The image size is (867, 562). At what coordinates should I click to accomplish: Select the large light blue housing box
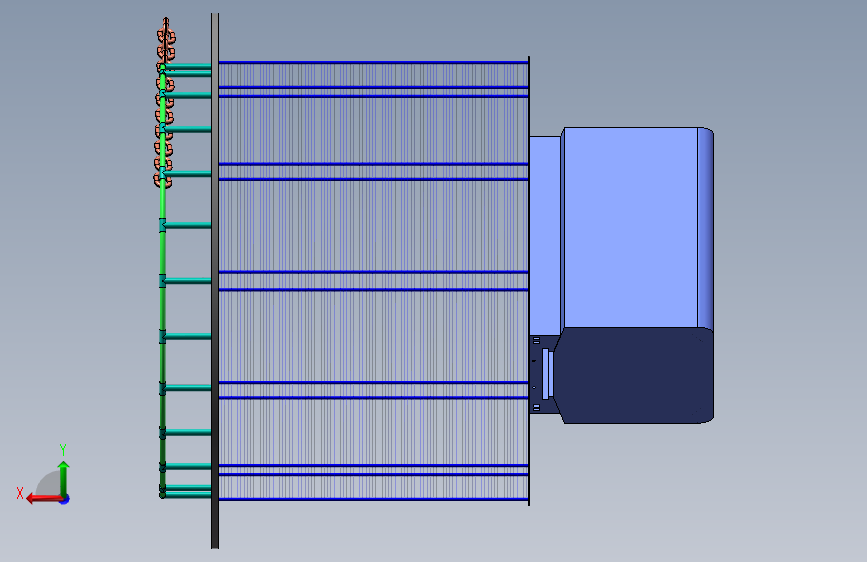(636, 228)
